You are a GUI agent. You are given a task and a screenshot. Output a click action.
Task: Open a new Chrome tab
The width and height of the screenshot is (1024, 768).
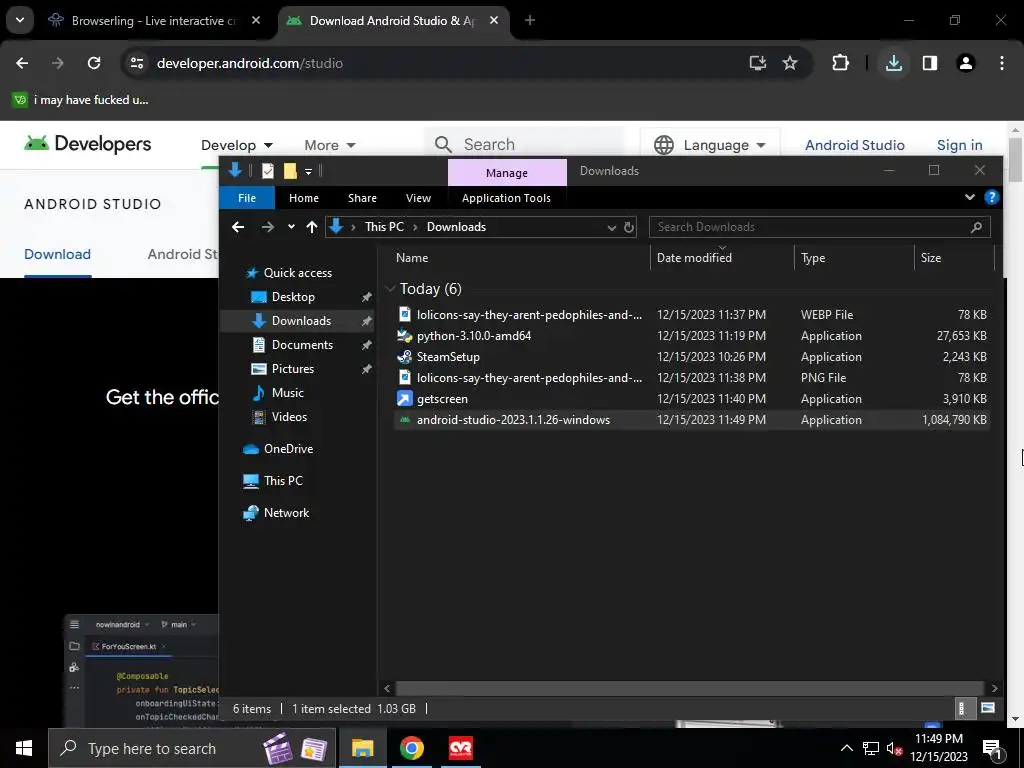(530, 20)
